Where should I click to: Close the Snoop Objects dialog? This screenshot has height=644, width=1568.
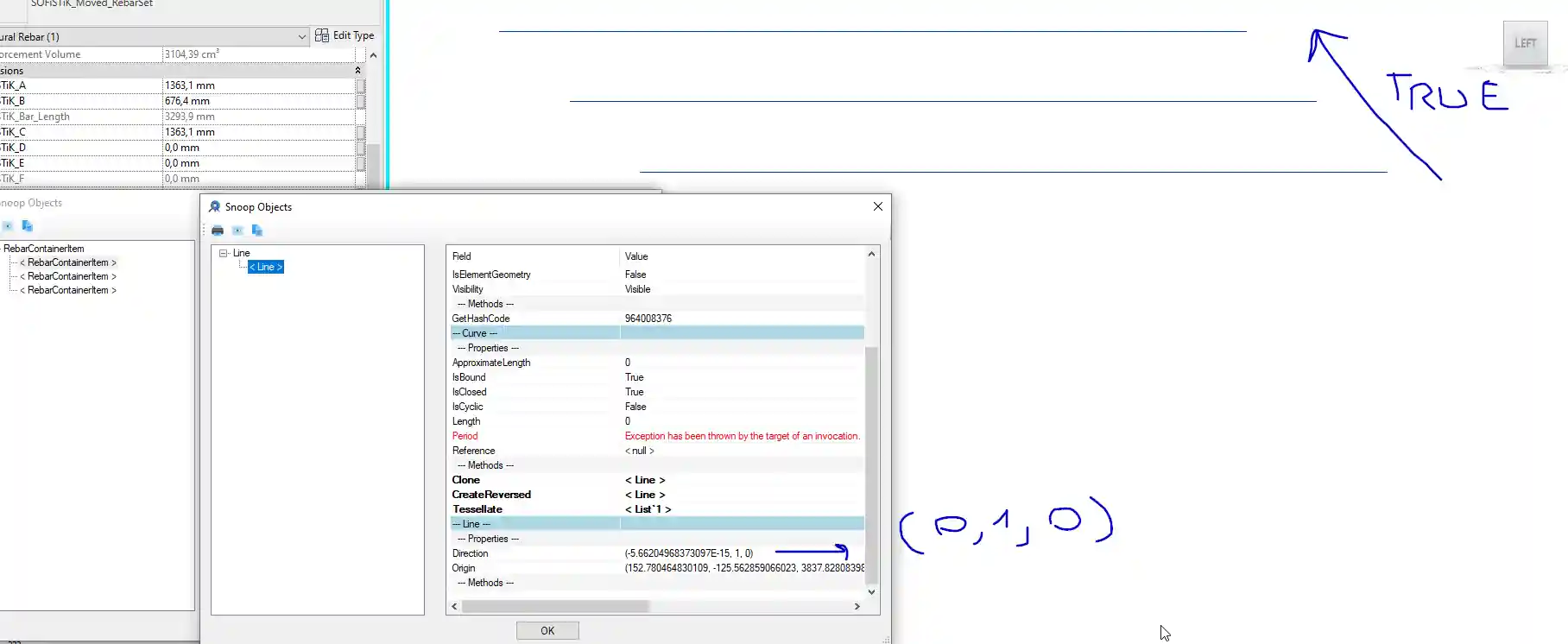[877, 206]
